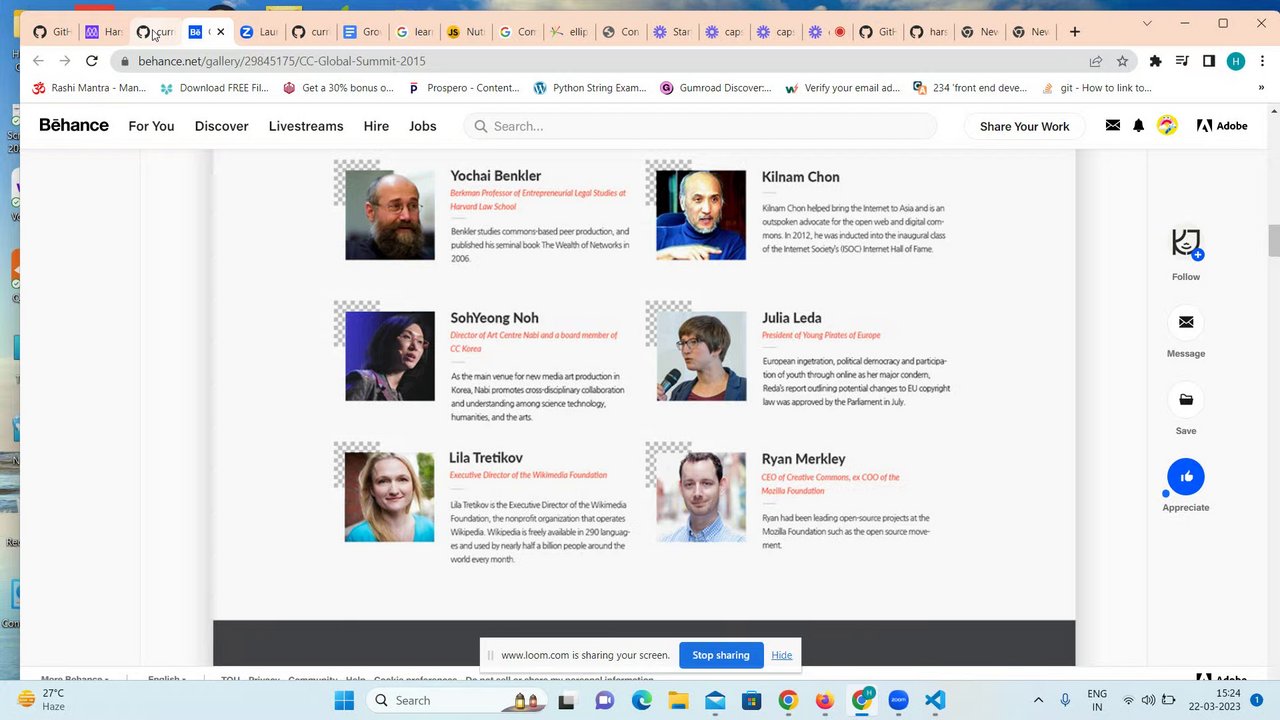
Task: Toggle Chrome side panel
Action: (1209, 61)
